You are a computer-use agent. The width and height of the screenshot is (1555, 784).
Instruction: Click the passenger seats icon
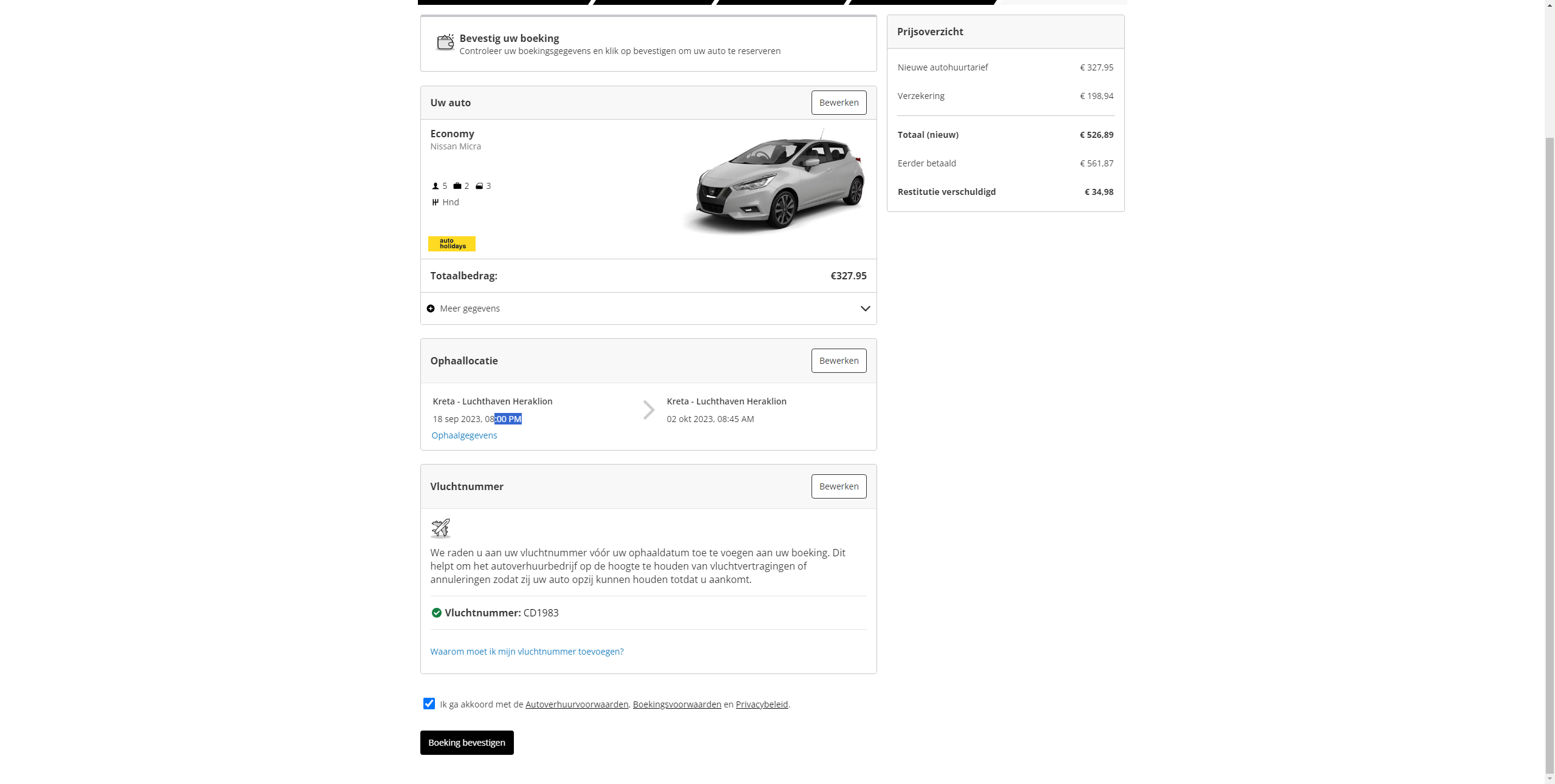tap(435, 186)
